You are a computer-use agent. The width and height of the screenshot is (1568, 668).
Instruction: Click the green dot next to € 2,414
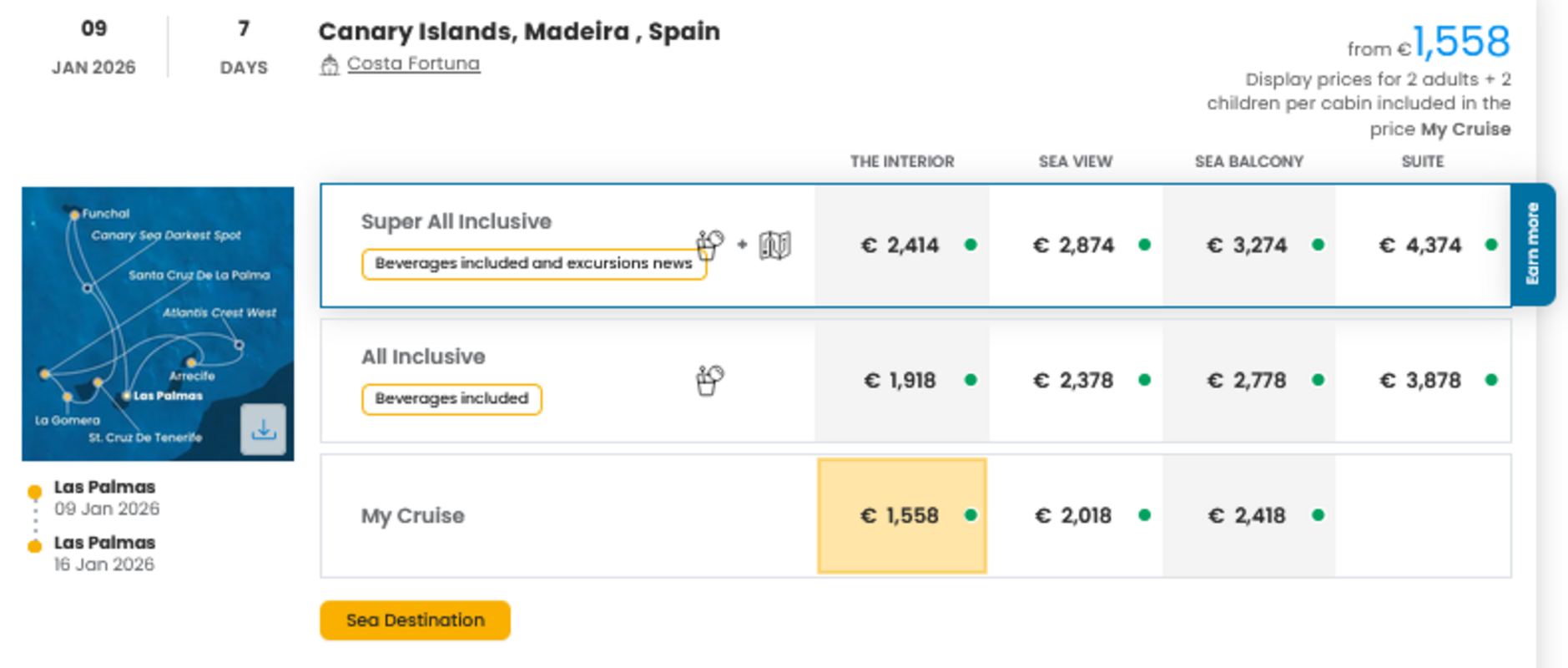click(x=971, y=245)
